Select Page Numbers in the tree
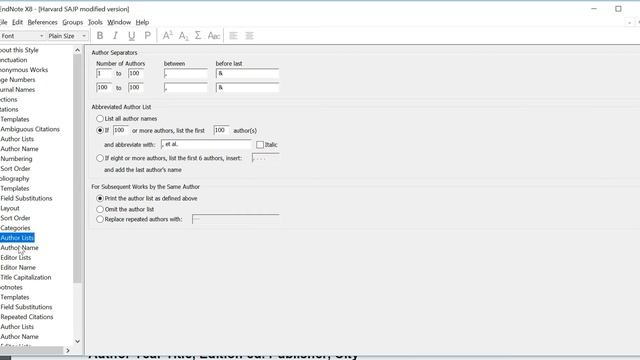This screenshot has height=360, width=640. click(x=18, y=80)
